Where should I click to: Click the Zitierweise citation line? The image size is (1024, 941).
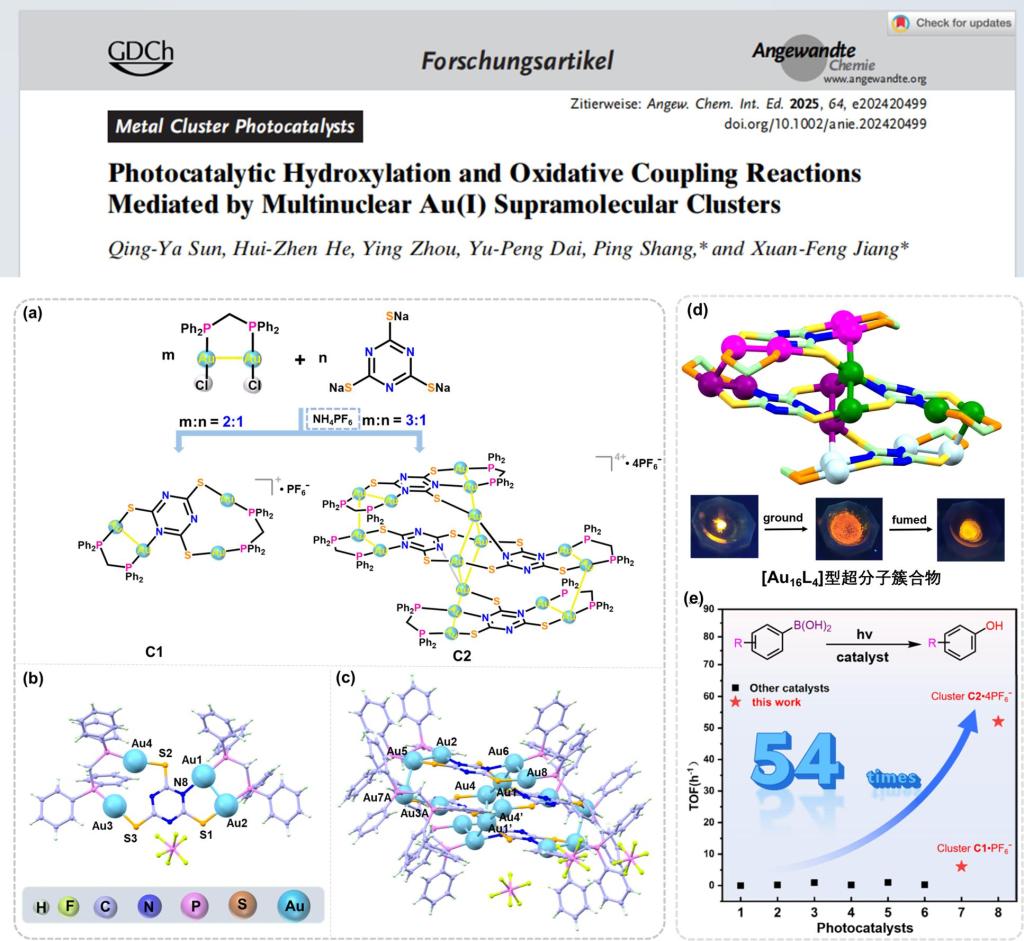click(x=748, y=104)
